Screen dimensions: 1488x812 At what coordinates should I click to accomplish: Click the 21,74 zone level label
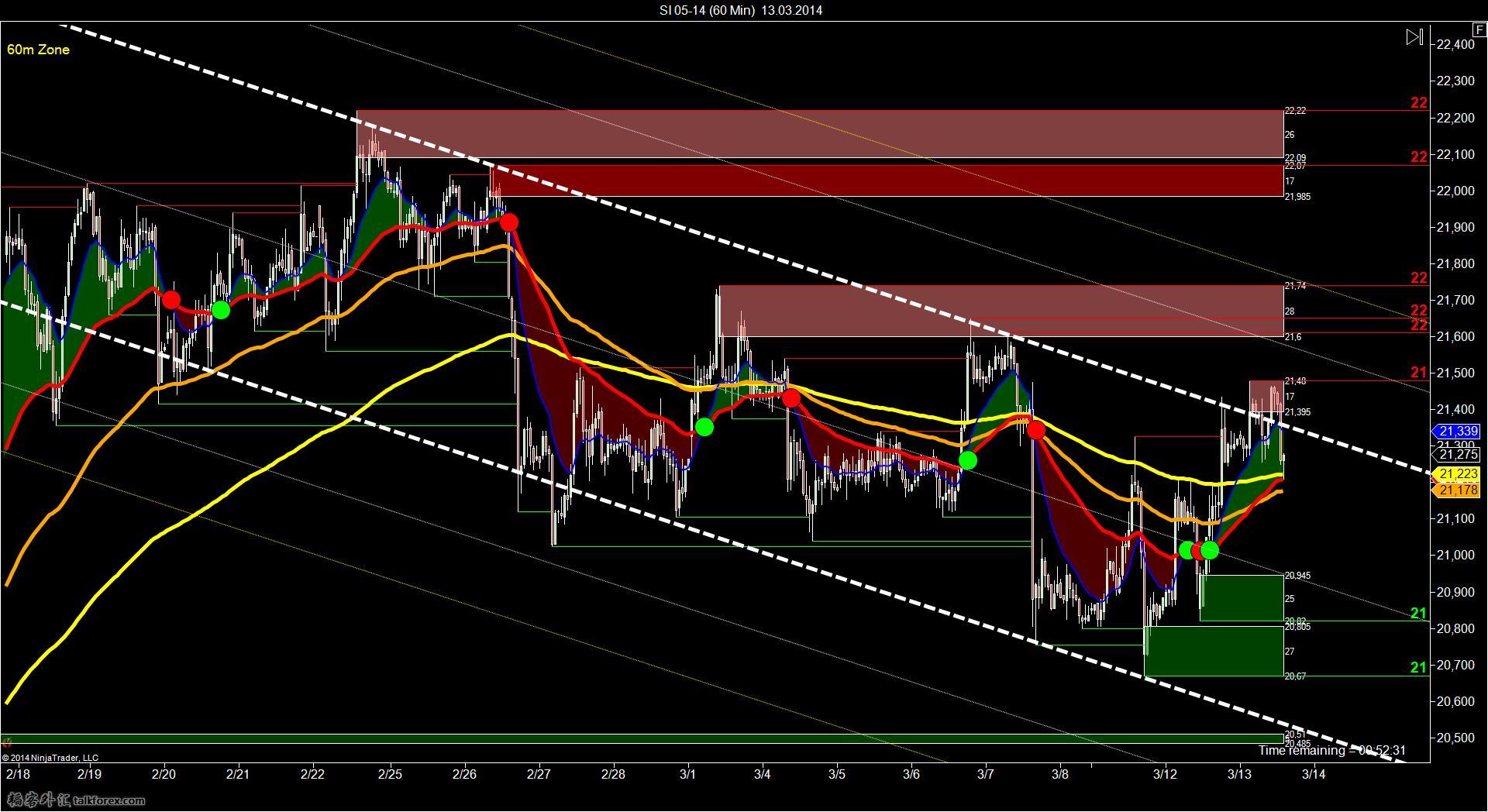[1295, 286]
